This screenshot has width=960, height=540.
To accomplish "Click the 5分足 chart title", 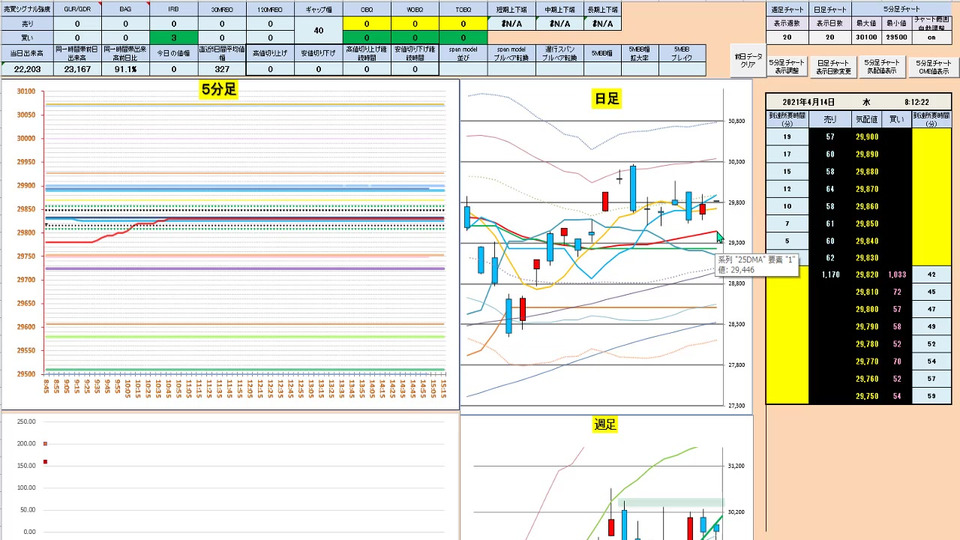I will [219, 89].
